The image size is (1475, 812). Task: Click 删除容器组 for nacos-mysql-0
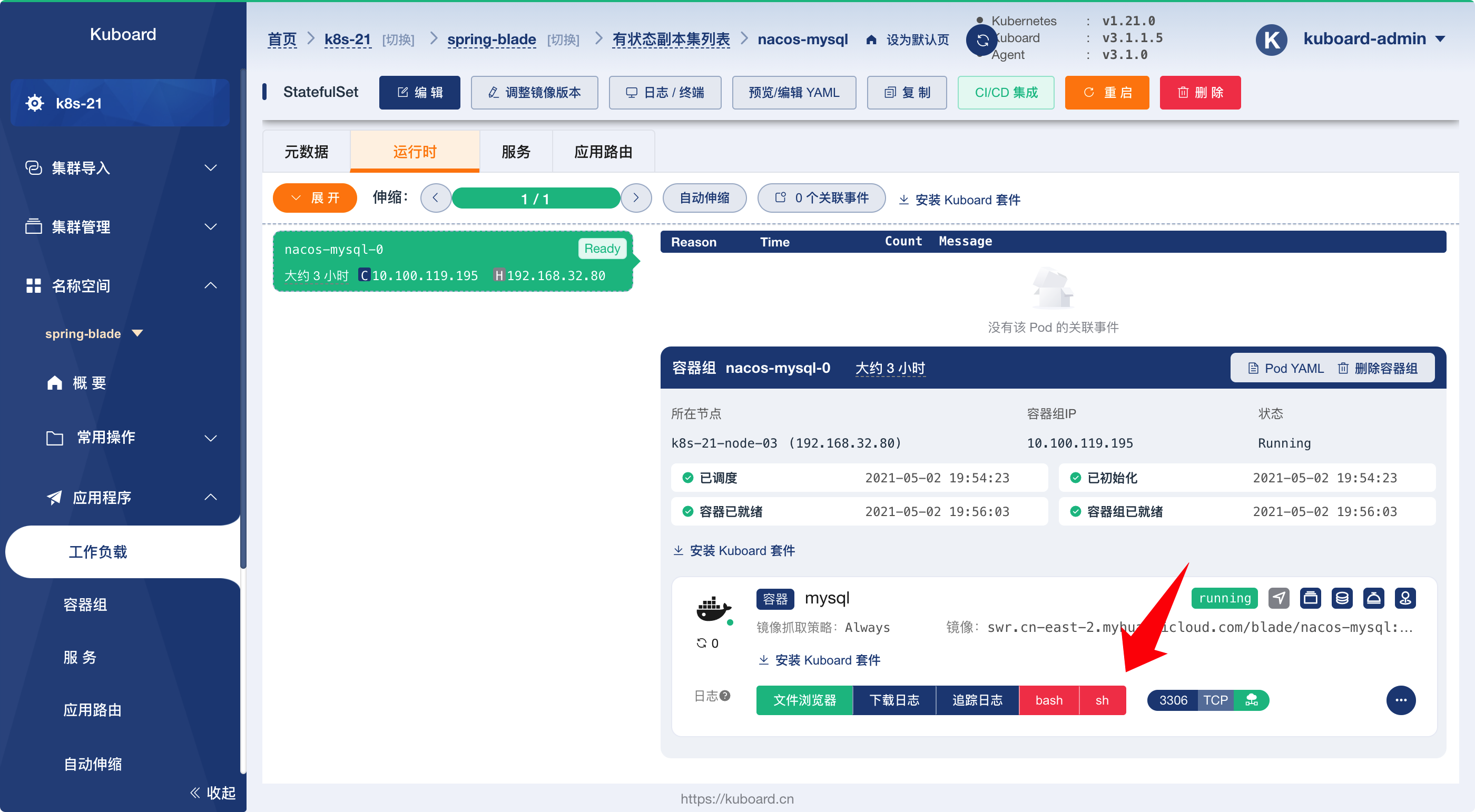coord(1378,368)
